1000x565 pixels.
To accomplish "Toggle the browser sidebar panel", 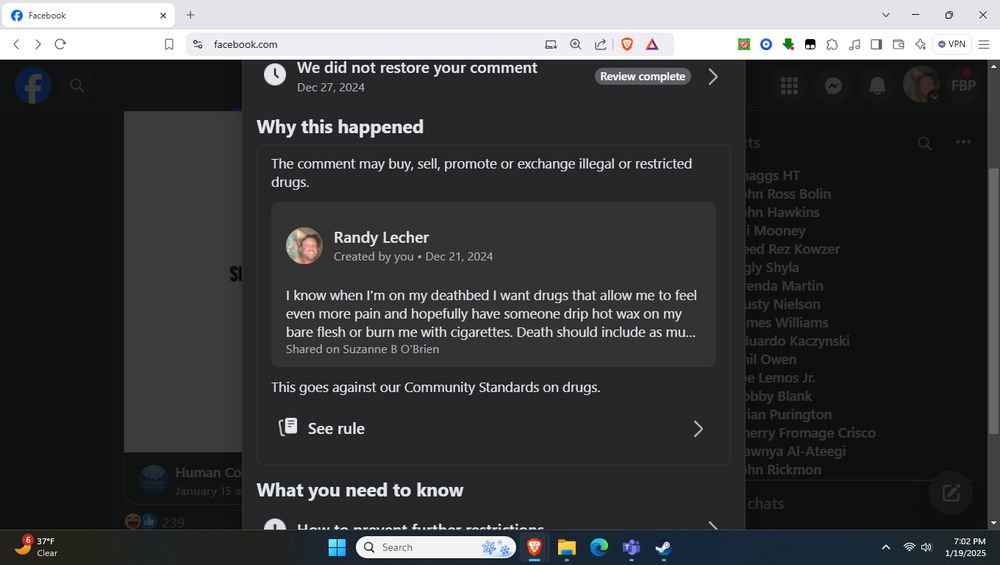I will 876,44.
